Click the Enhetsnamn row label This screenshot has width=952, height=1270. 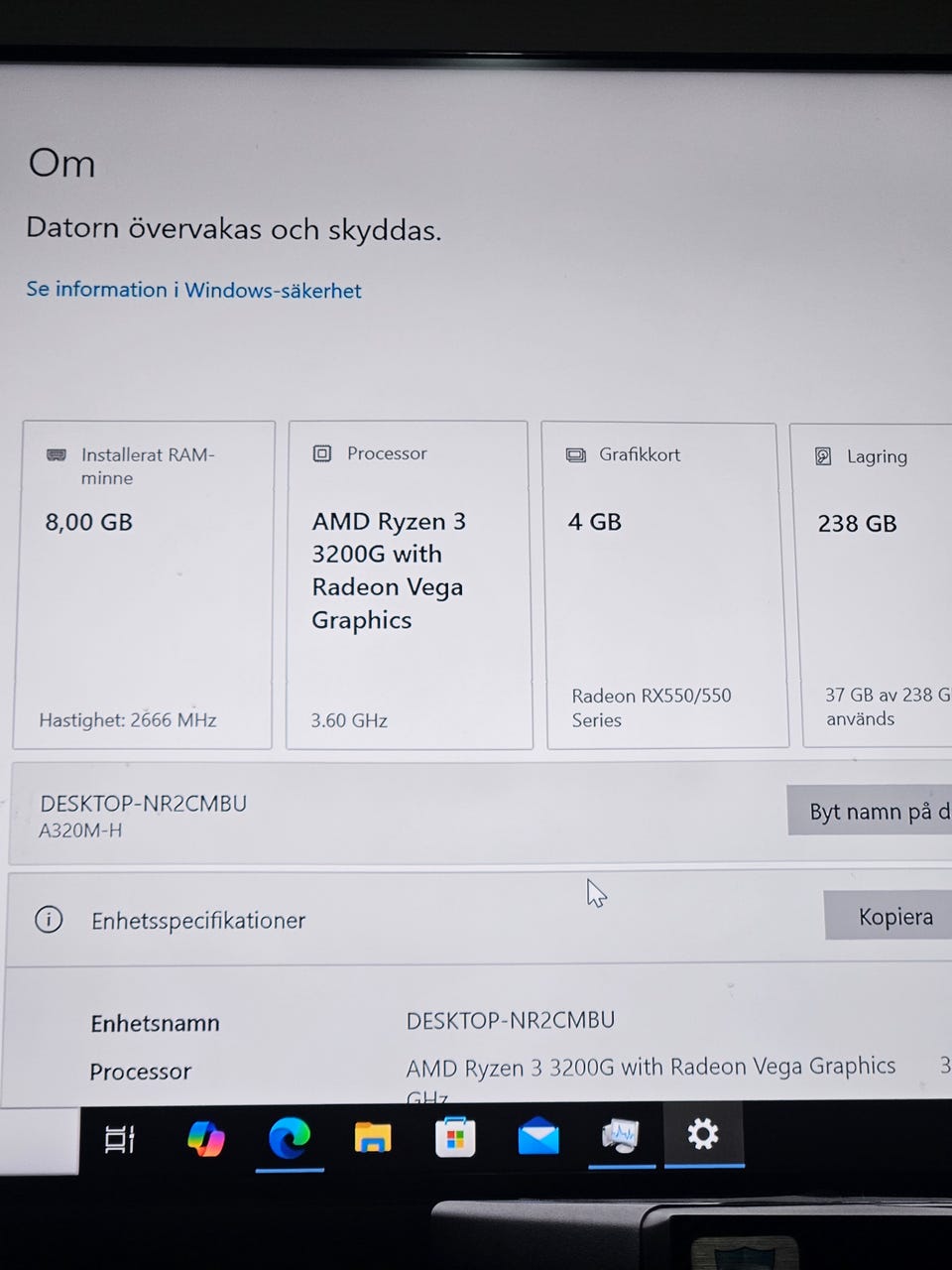pyautogui.click(x=155, y=1023)
